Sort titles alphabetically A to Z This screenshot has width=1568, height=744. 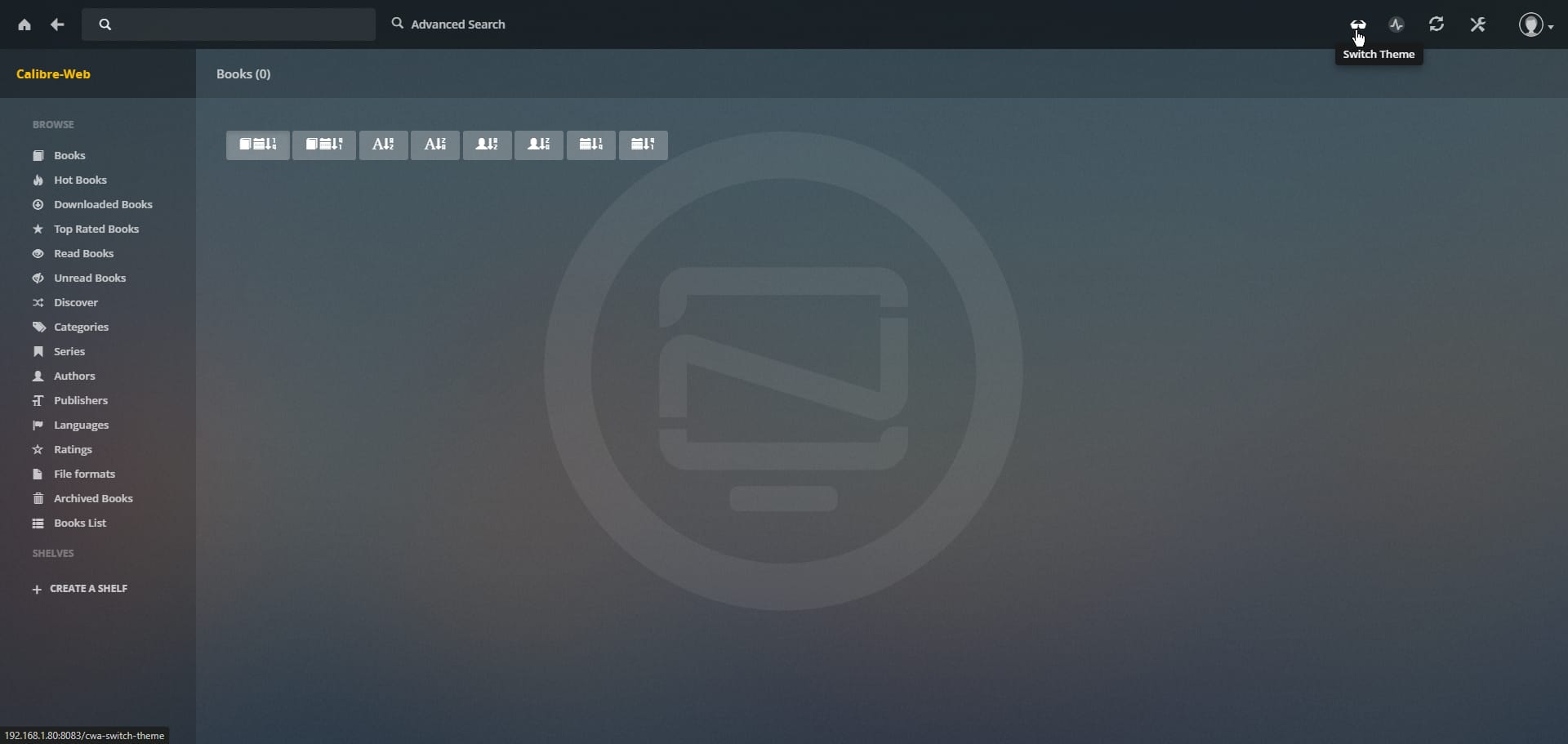pyautogui.click(x=384, y=145)
